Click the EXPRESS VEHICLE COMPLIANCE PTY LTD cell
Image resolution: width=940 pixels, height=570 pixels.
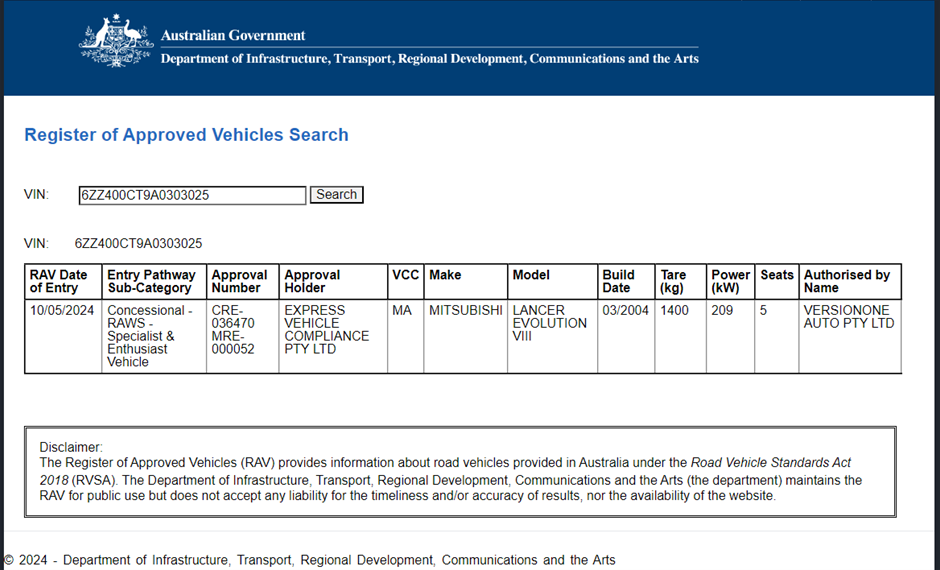327,330
